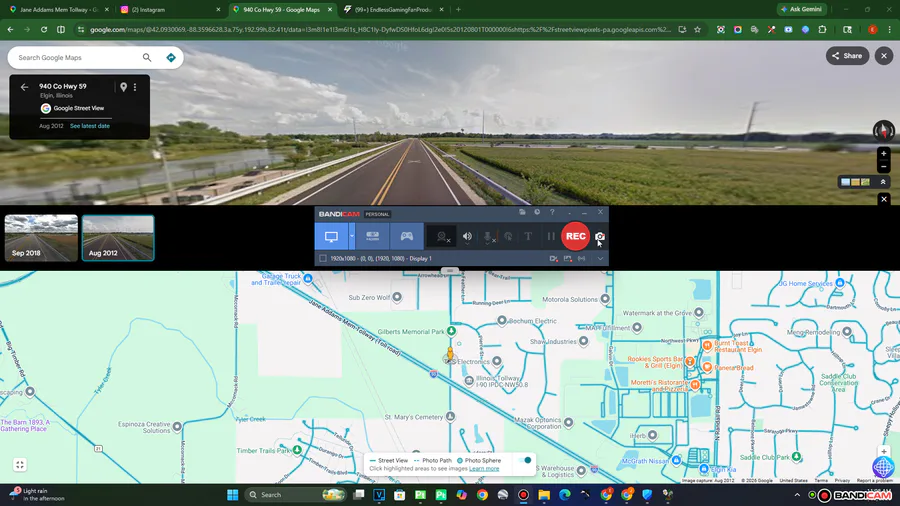The image size is (900, 506).
Task: Click the location pin icon in address panel
Action: click(x=123, y=87)
